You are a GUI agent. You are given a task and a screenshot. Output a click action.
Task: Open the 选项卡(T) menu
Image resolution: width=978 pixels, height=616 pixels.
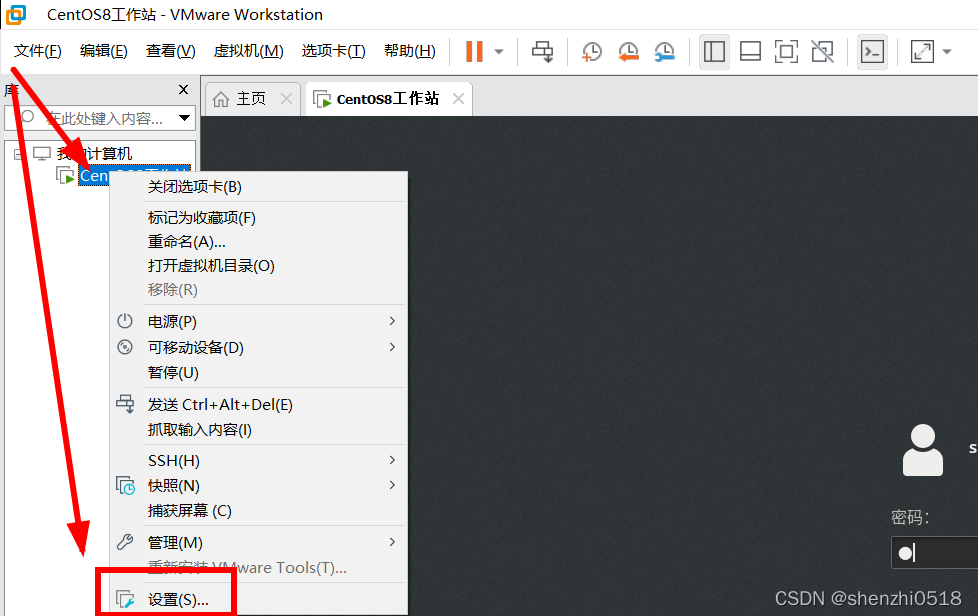[x=333, y=51]
